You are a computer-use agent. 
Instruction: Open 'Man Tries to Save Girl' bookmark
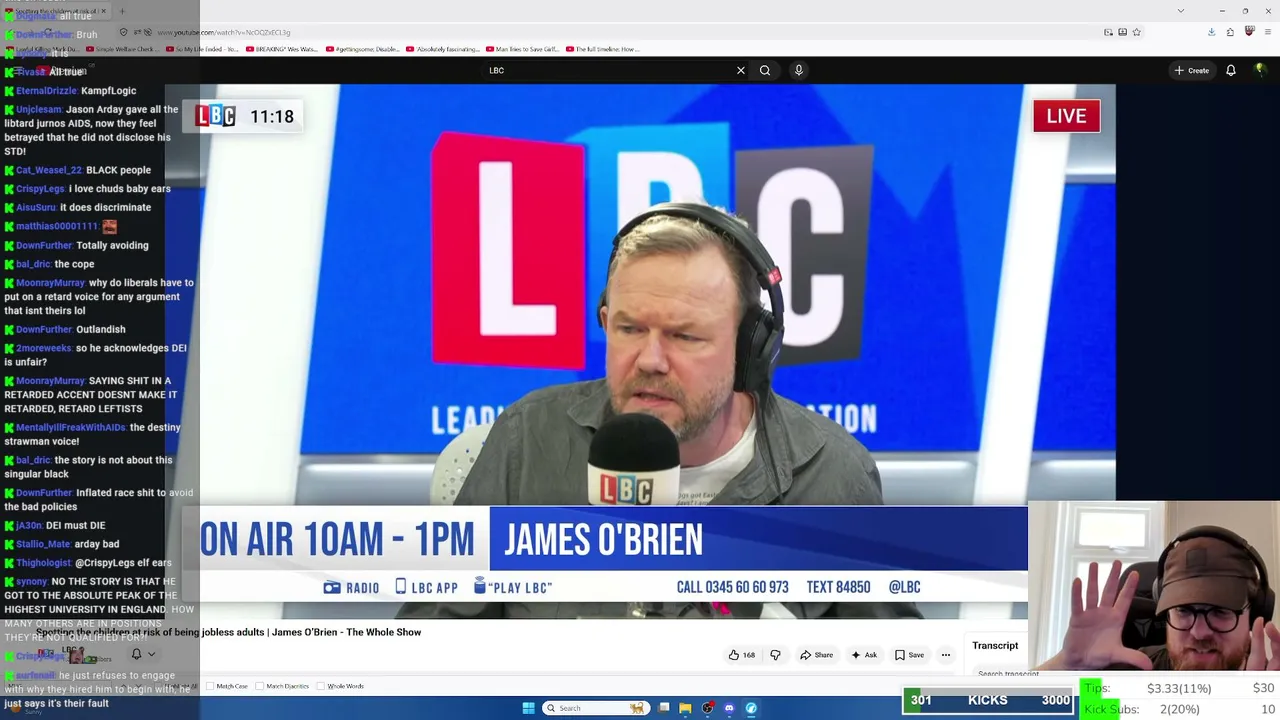click(522, 49)
